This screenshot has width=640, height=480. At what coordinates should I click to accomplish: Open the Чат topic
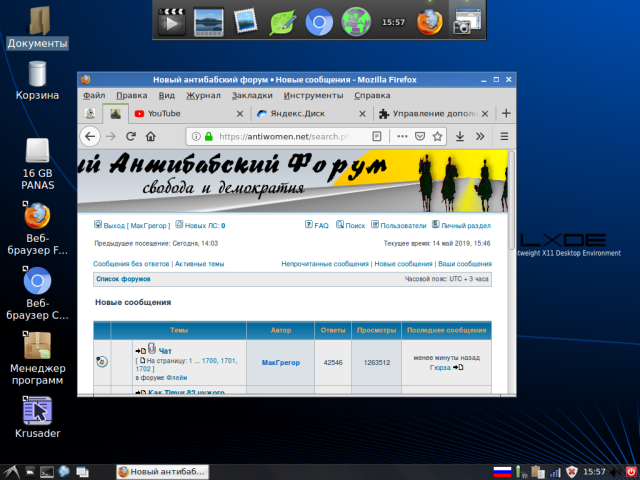coord(165,351)
